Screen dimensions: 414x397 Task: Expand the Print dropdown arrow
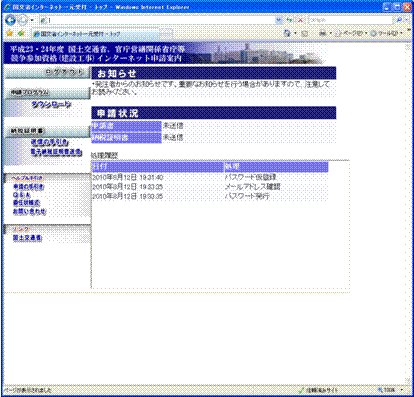pyautogui.click(x=330, y=33)
